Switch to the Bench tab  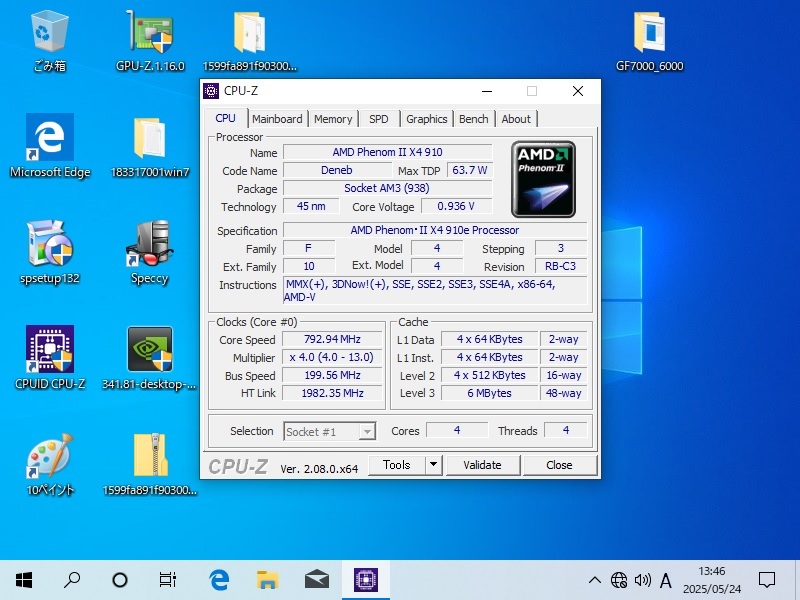pos(473,119)
